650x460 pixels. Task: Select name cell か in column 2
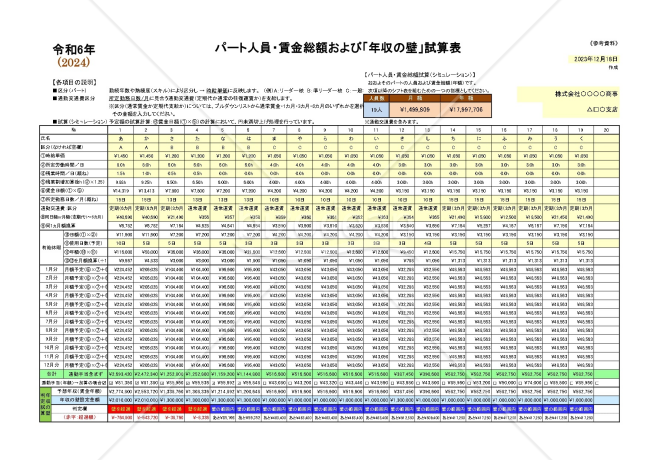click(x=146, y=139)
